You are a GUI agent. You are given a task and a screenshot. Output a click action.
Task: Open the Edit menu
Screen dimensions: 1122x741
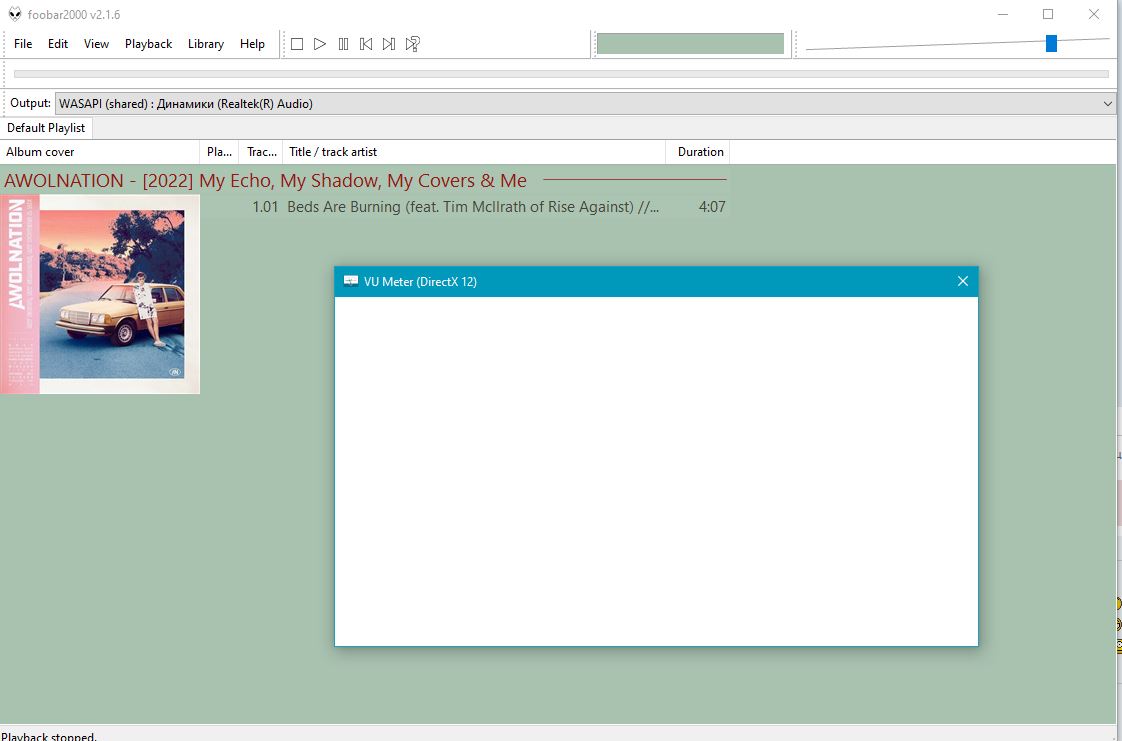point(58,44)
